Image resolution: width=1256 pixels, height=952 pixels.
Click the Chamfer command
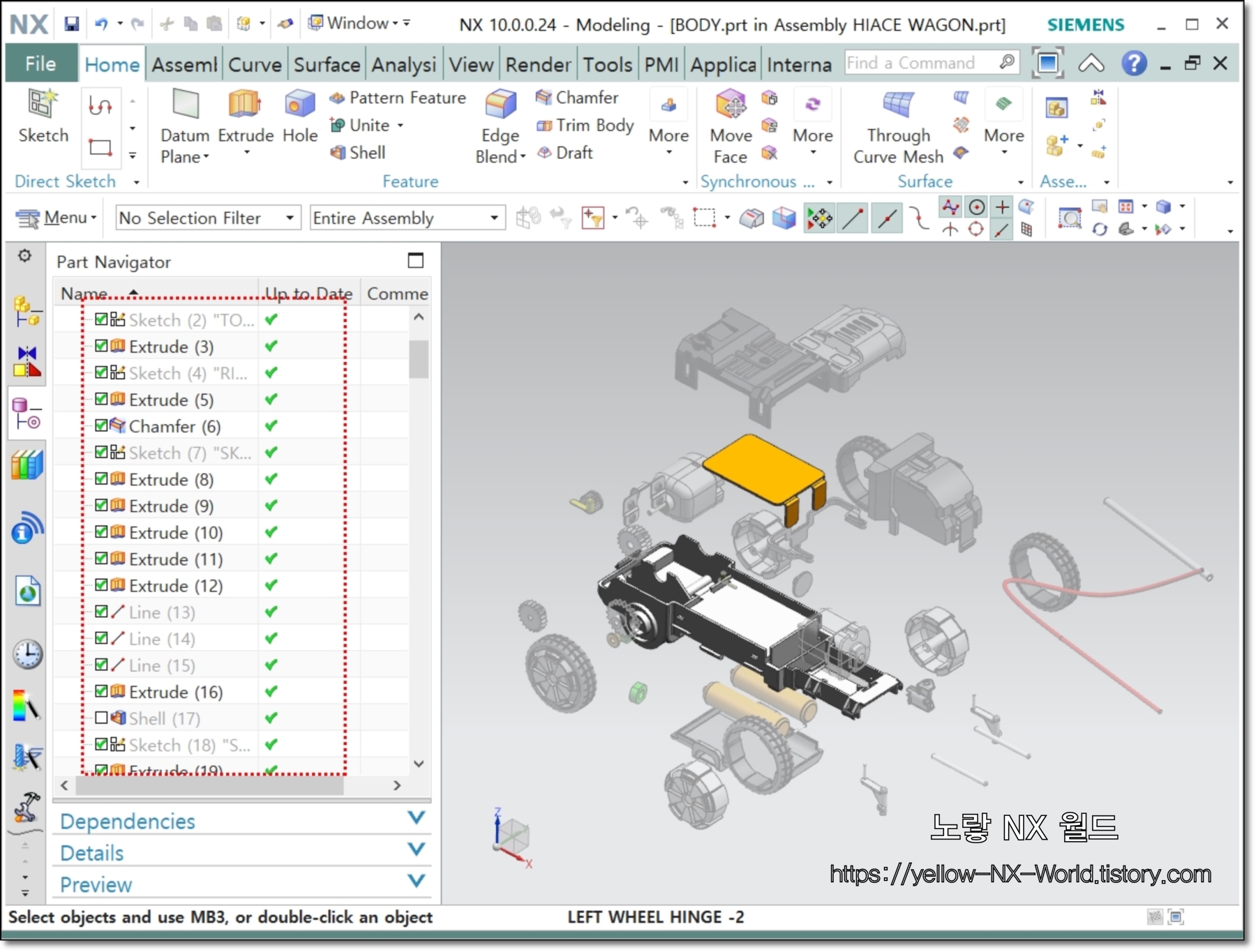pos(577,98)
